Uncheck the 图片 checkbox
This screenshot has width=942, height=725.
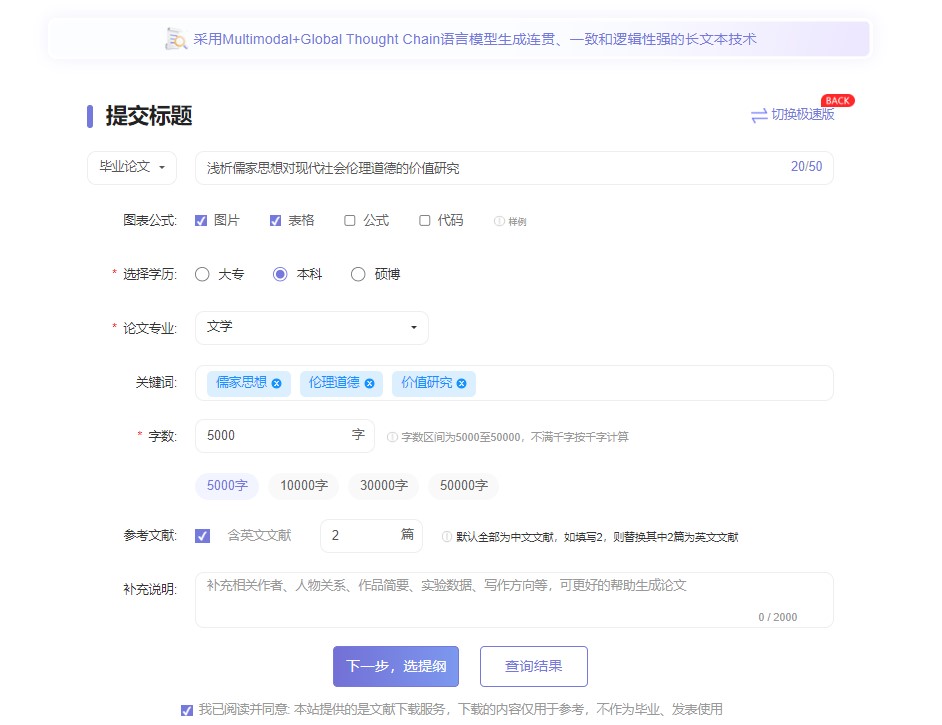201,220
